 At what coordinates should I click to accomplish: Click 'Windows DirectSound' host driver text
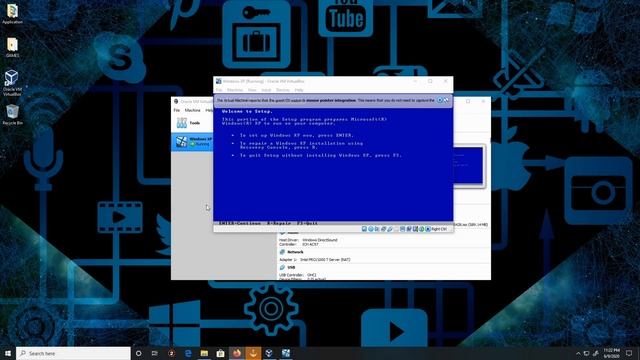[x=320, y=240]
